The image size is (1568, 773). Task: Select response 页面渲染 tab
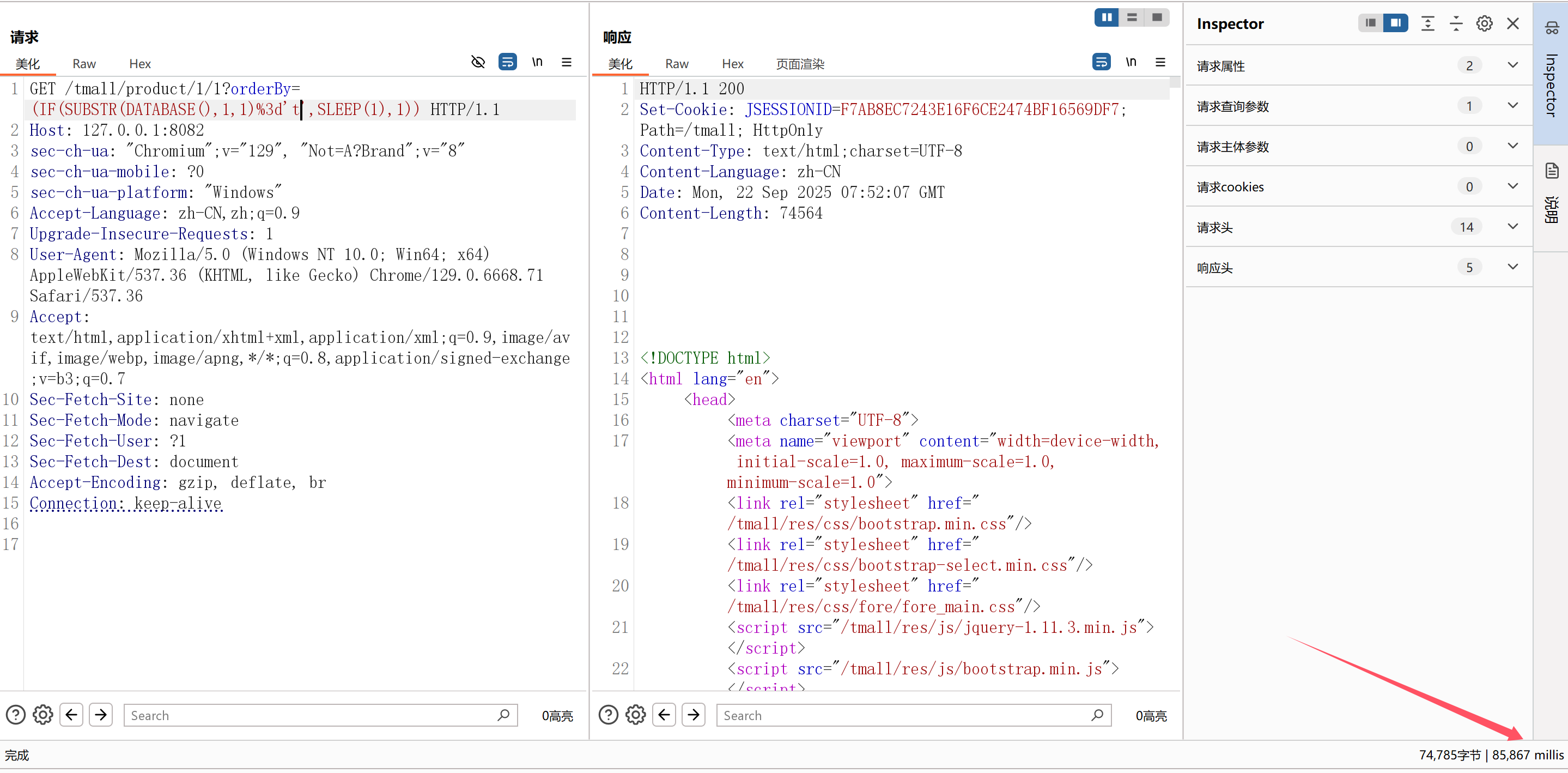[x=800, y=64]
